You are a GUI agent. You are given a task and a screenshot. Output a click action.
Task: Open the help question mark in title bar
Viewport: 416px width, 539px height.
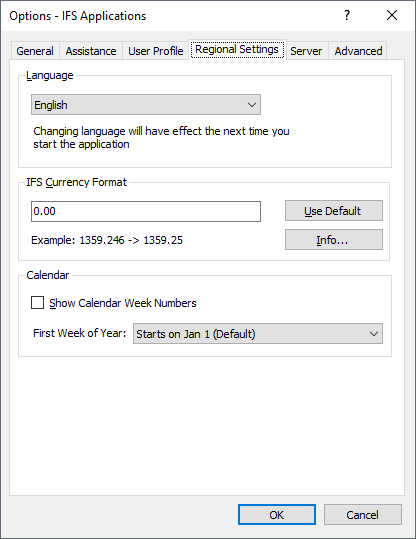click(x=347, y=15)
